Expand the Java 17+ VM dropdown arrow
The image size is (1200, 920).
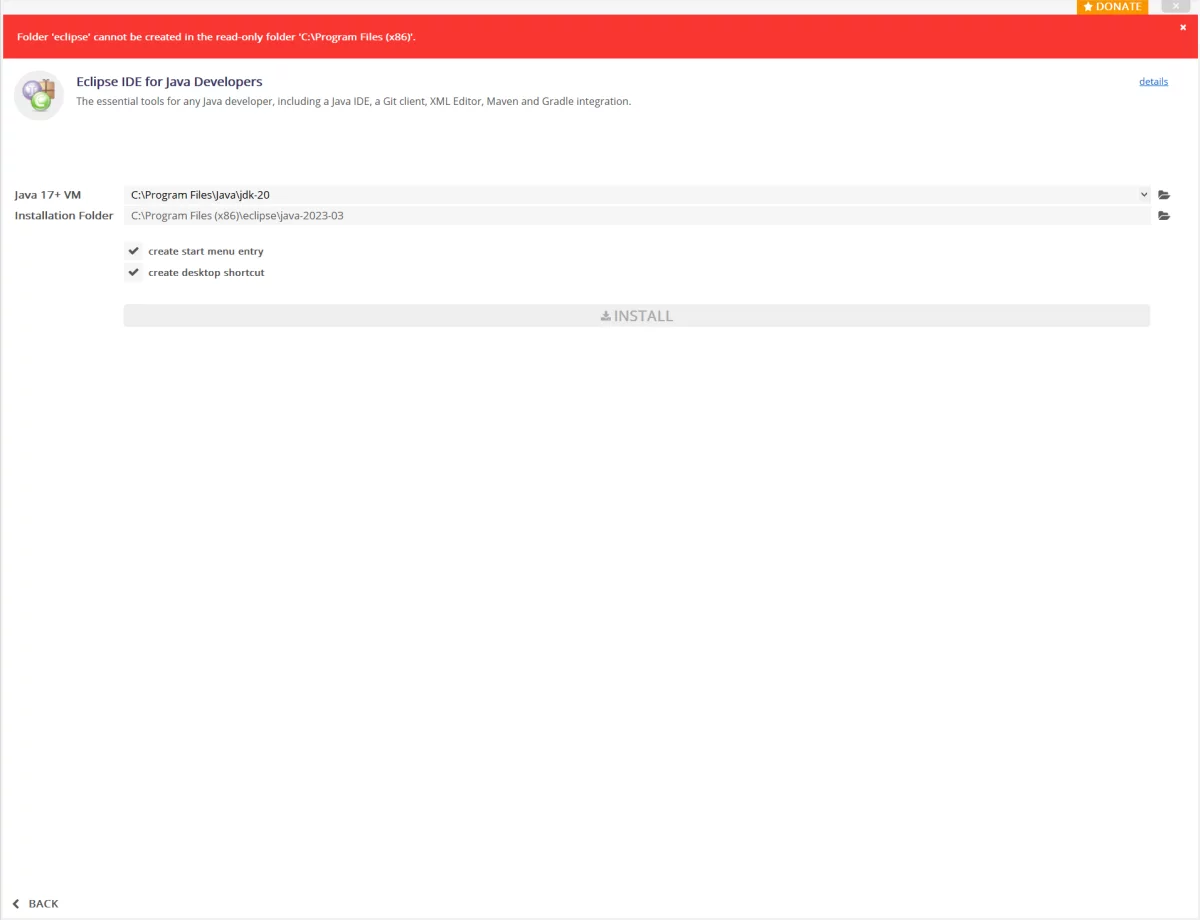coord(1144,195)
